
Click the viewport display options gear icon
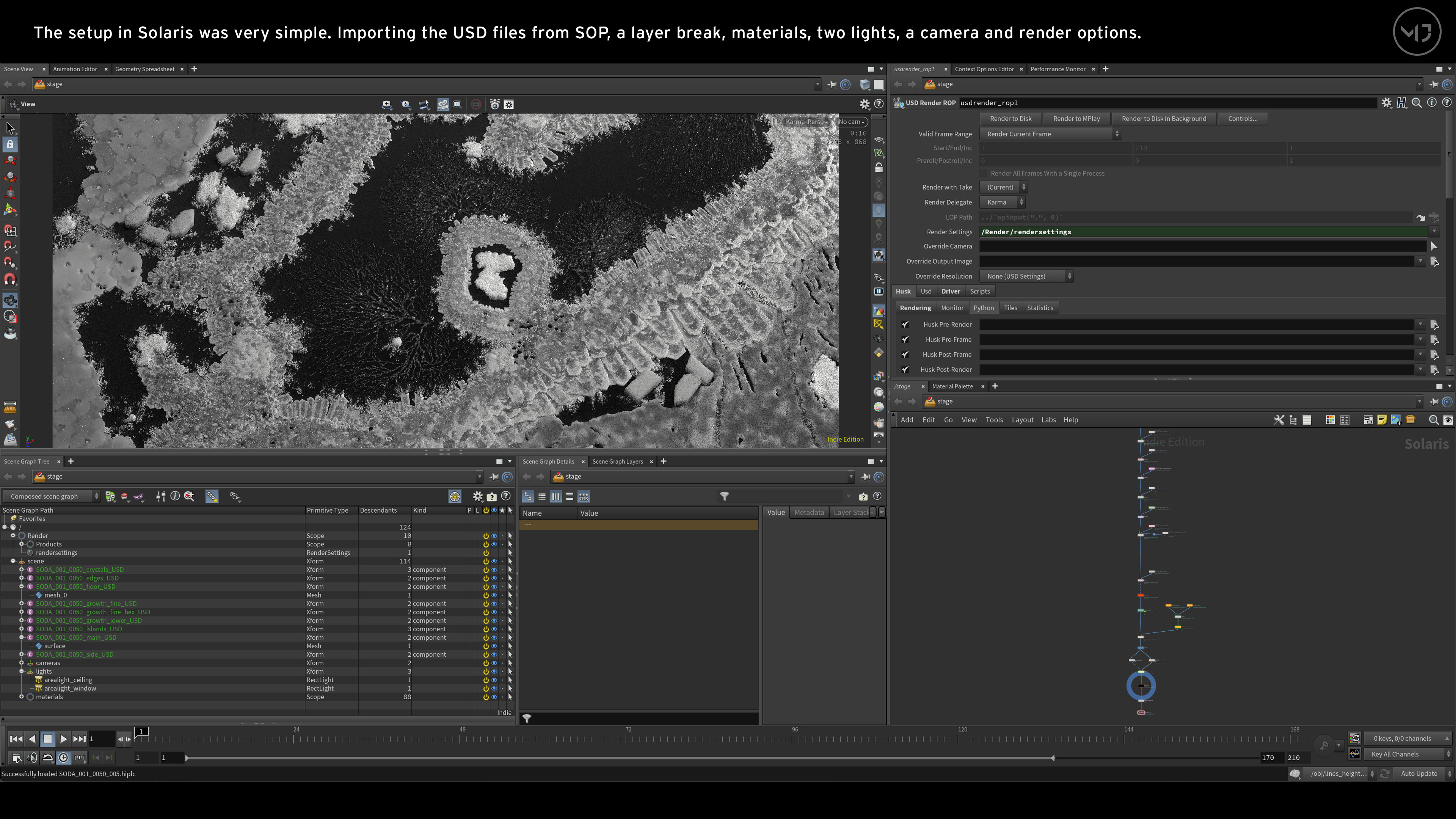864,104
